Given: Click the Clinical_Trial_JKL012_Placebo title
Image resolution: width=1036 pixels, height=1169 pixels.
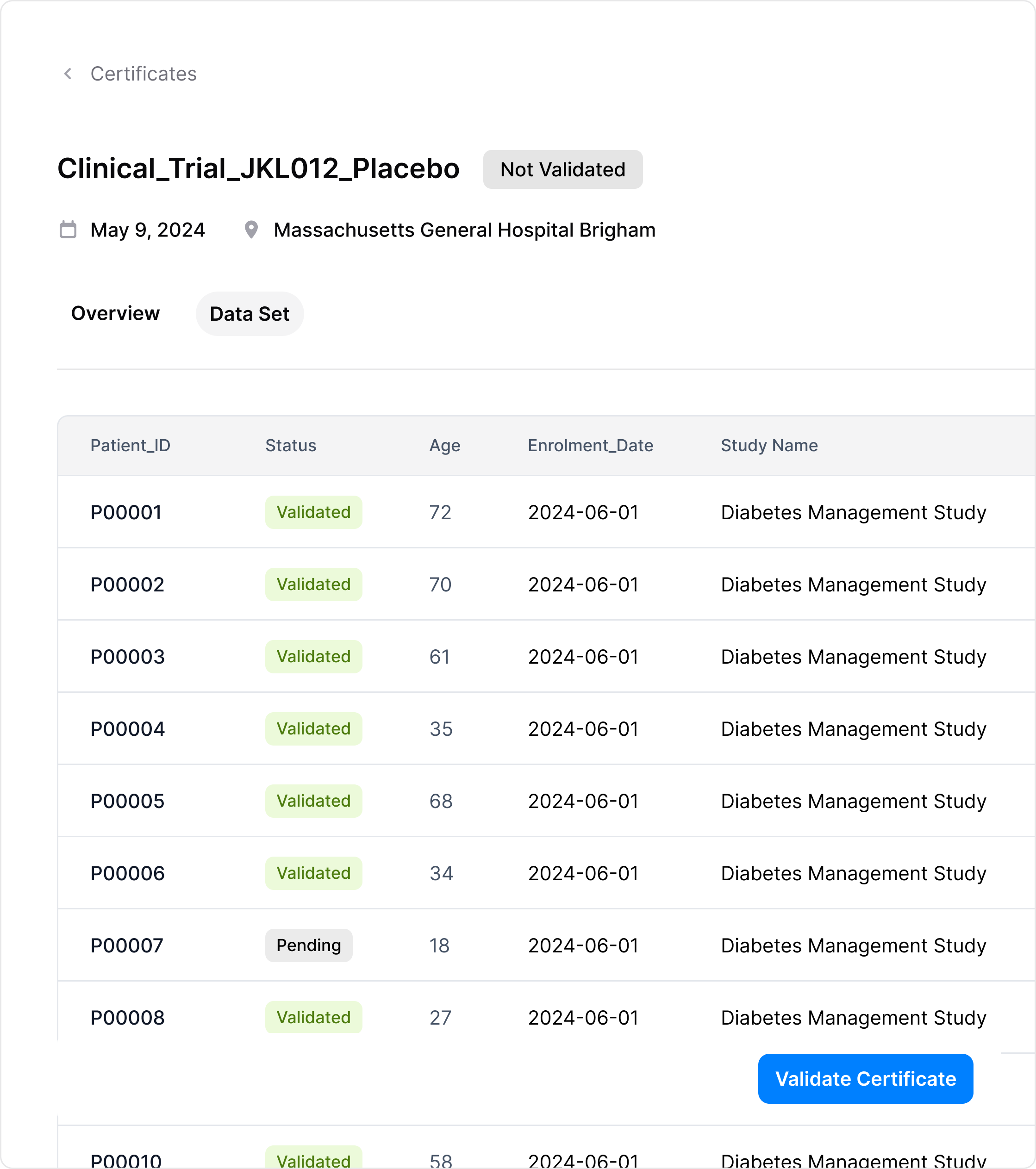Looking at the screenshot, I should [258, 169].
